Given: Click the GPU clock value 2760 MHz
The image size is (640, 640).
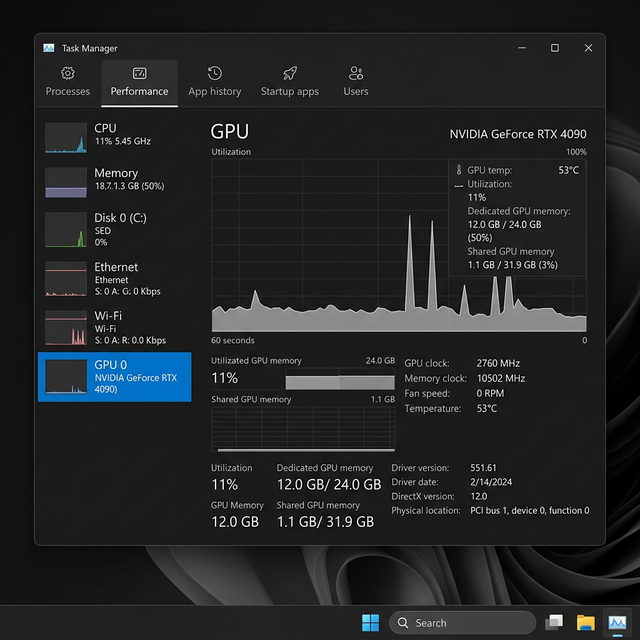Looking at the screenshot, I should click(498, 363).
